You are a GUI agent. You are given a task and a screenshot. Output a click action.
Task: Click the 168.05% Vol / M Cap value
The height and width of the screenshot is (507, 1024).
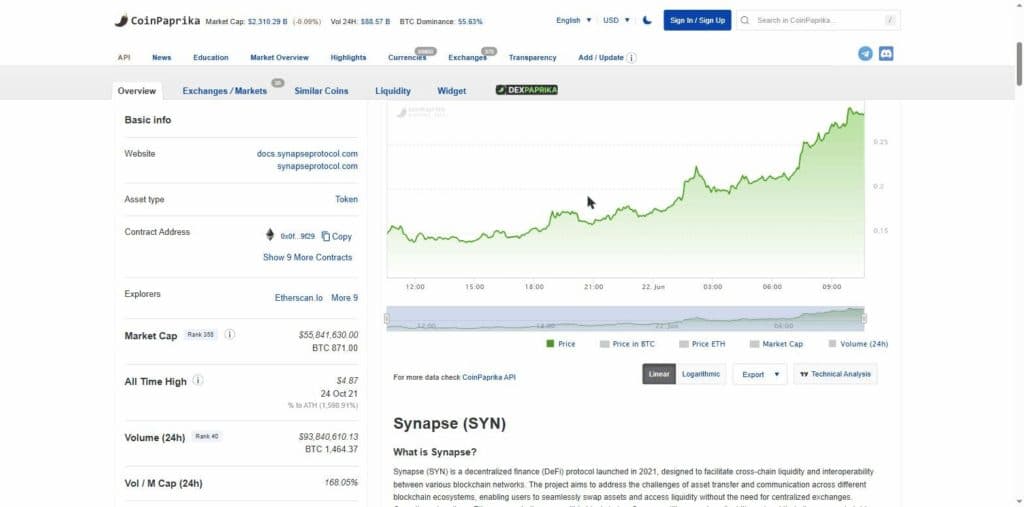pyautogui.click(x=342, y=483)
